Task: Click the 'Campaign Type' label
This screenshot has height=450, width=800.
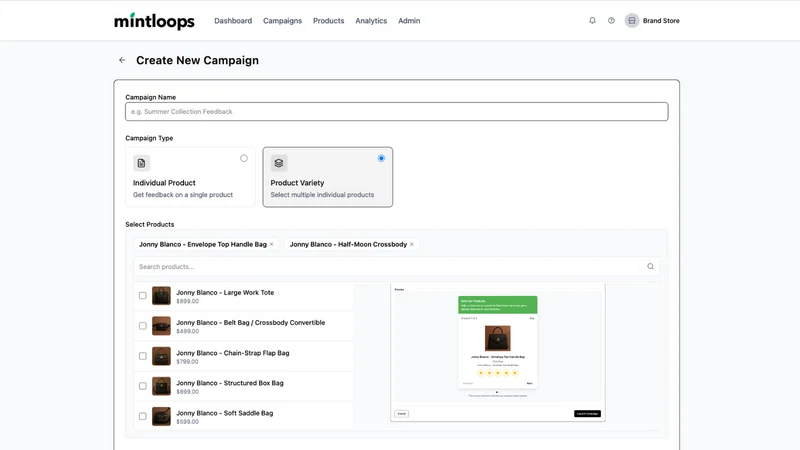Action: 149,138
